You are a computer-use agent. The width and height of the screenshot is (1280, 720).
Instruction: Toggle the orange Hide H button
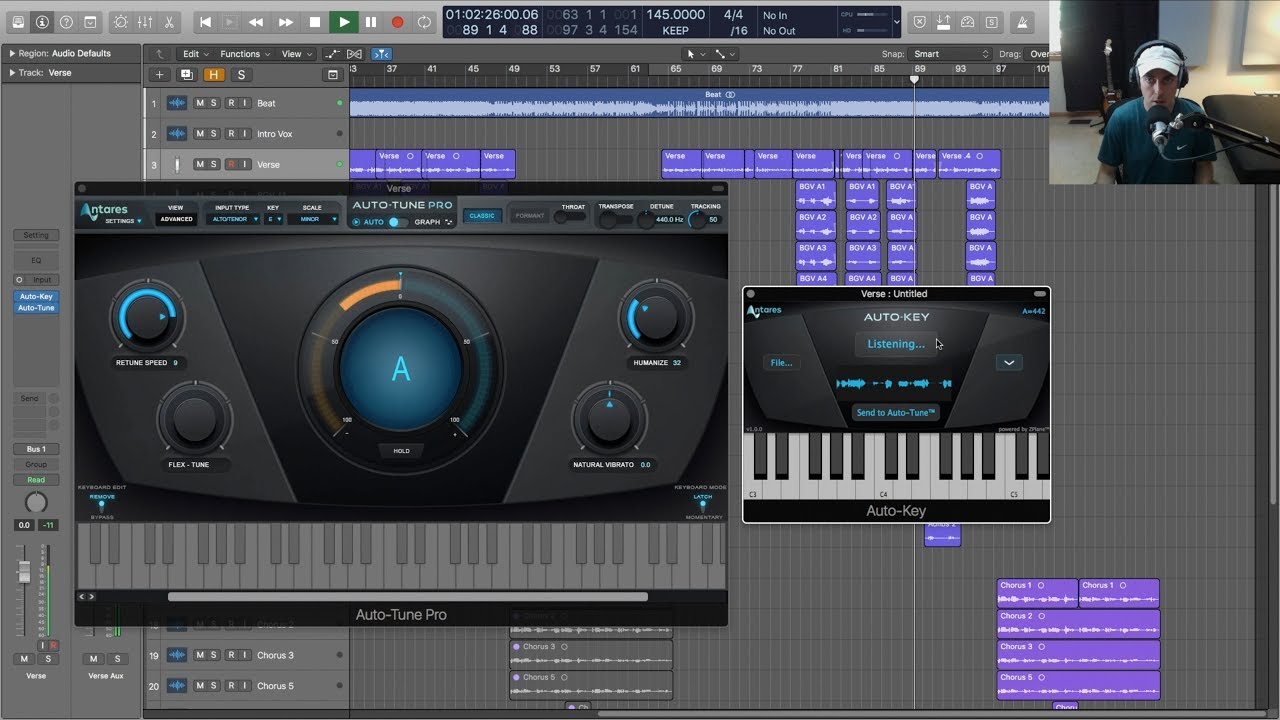(x=213, y=75)
